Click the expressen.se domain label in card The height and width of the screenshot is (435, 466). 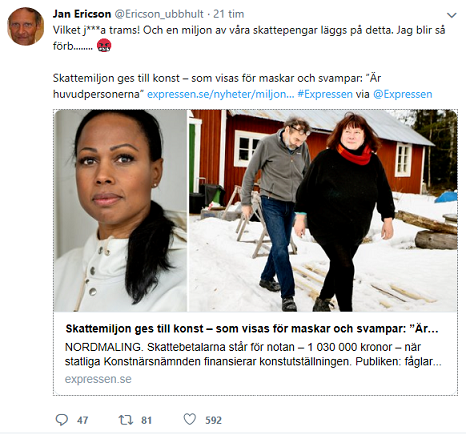click(98, 379)
